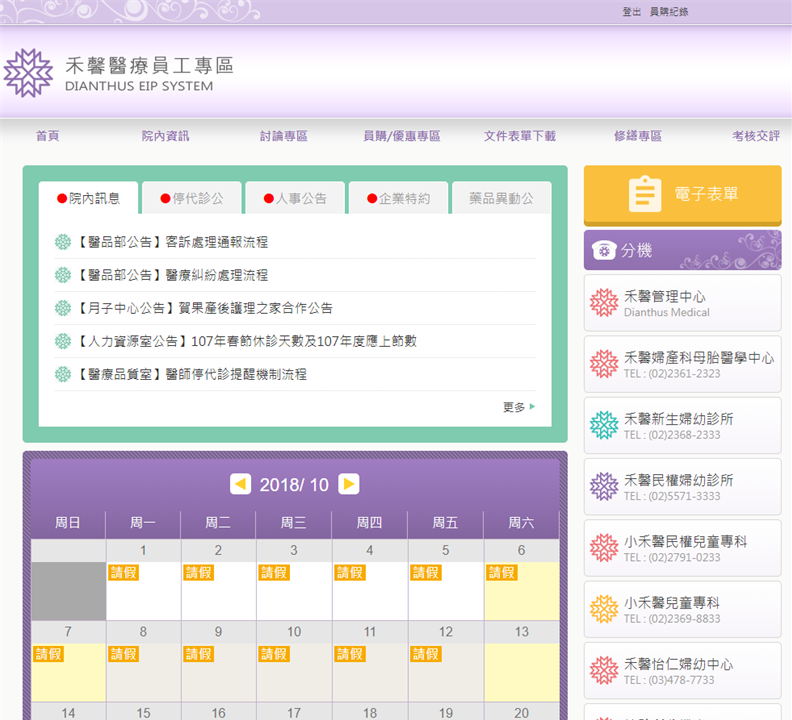
Task: Click flower icon of 禾馨婦產科母胎醫學中心
Action: pos(604,364)
